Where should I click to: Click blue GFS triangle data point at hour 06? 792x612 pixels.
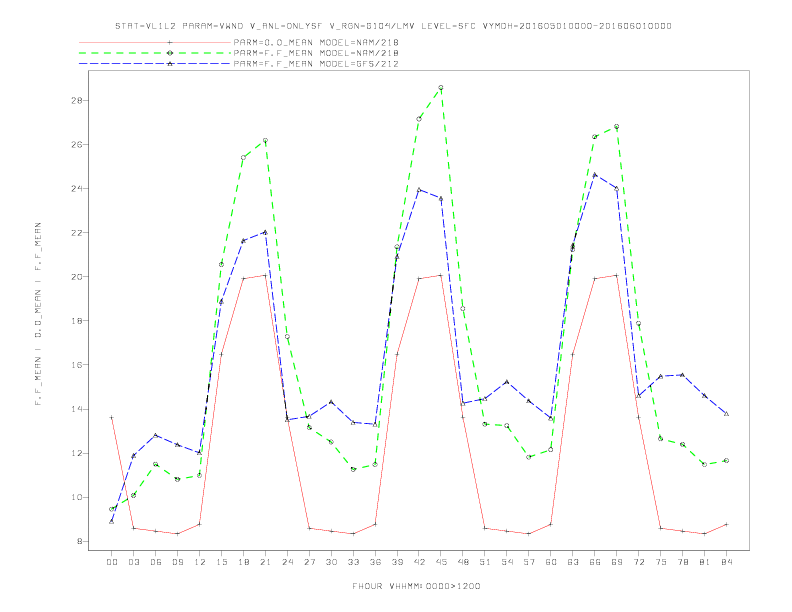coord(156,435)
